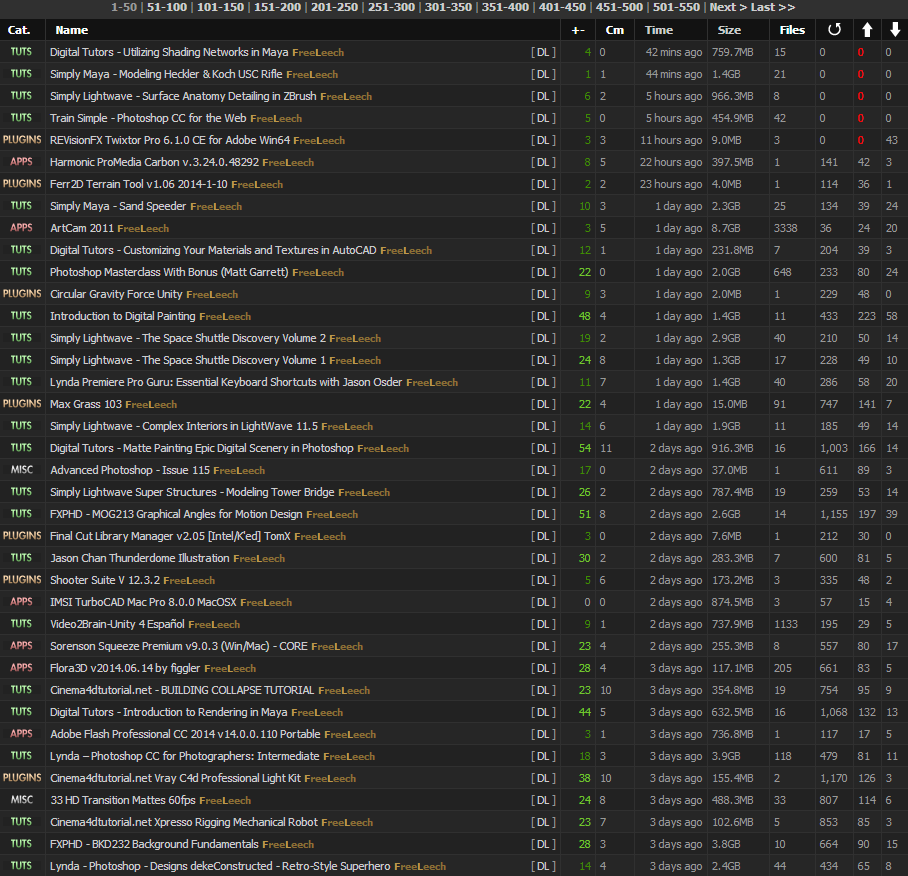Open Vray C4d Professional Light Kit torrent
This screenshot has width=908, height=876.
pyautogui.click(x=175, y=778)
